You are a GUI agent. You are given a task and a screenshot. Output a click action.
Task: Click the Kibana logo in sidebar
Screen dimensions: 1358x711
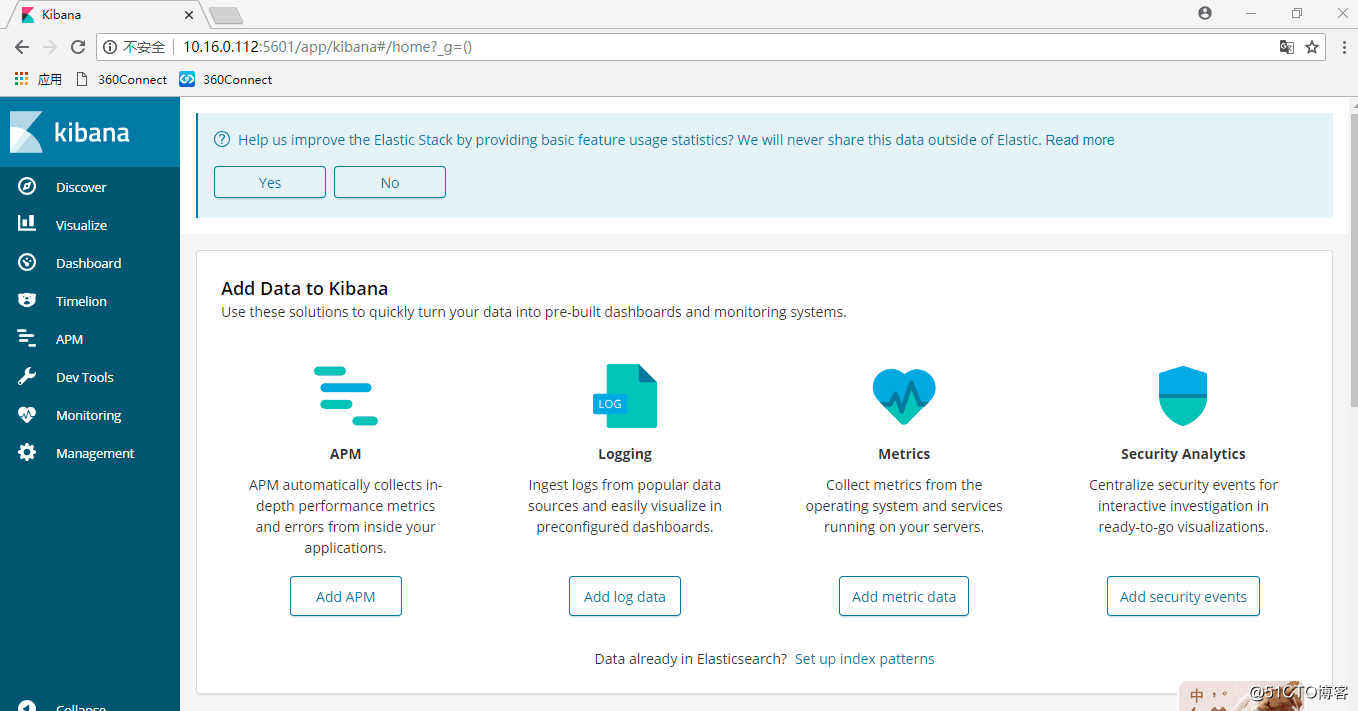coord(70,132)
